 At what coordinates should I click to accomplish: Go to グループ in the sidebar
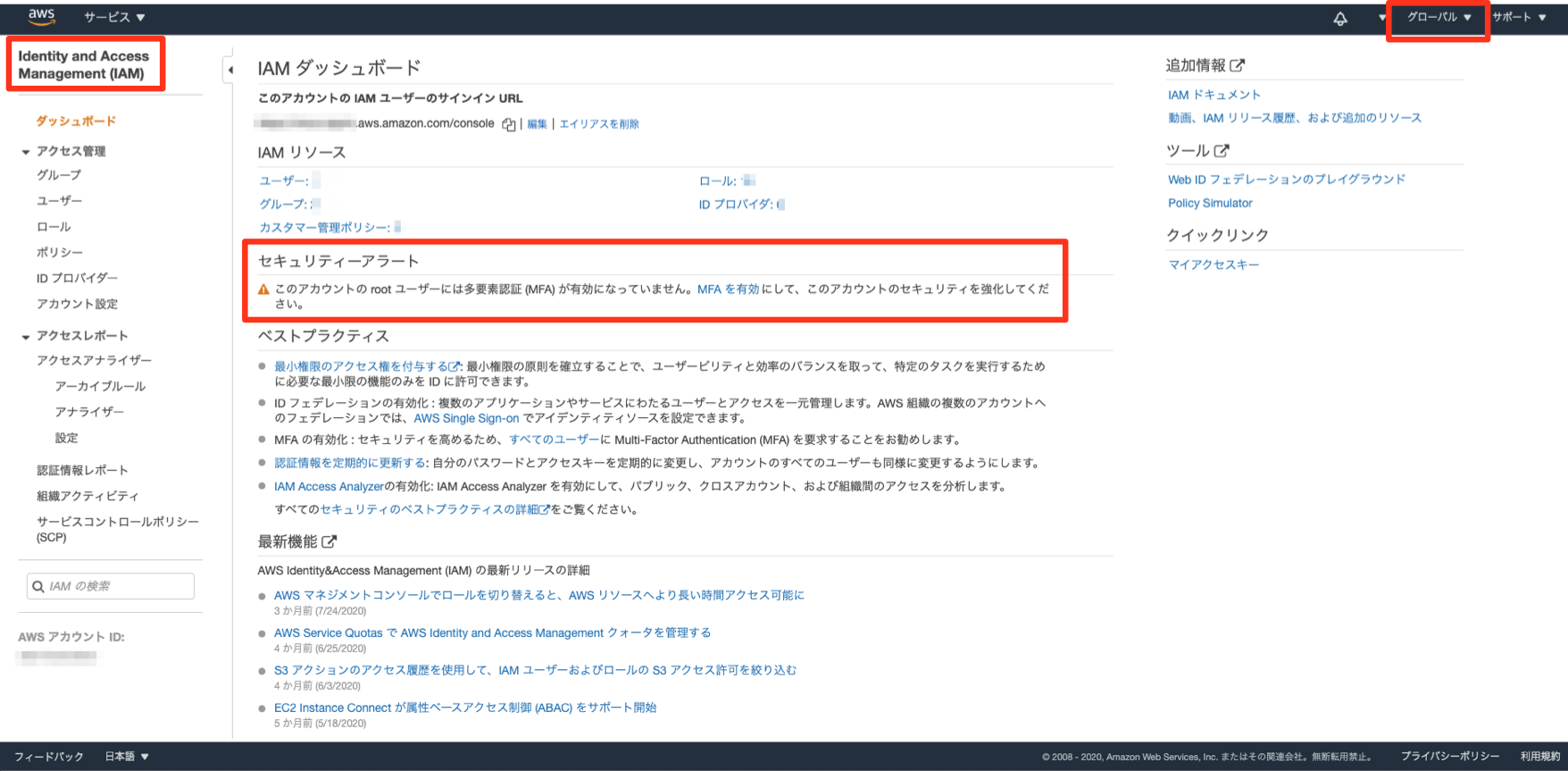coord(59,175)
